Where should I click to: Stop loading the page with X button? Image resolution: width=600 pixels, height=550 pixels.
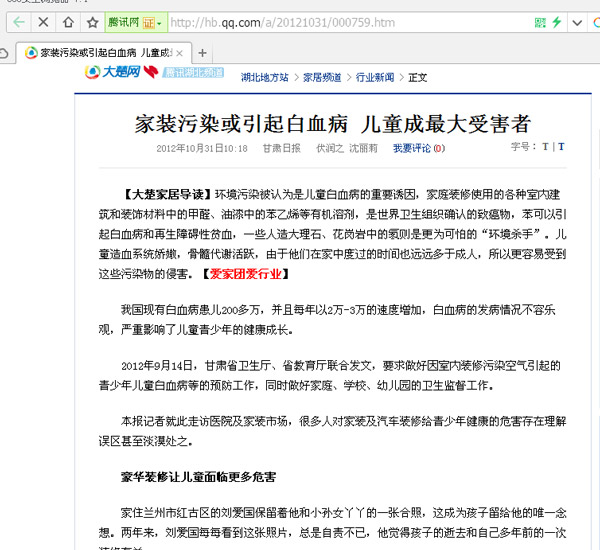(43, 21)
